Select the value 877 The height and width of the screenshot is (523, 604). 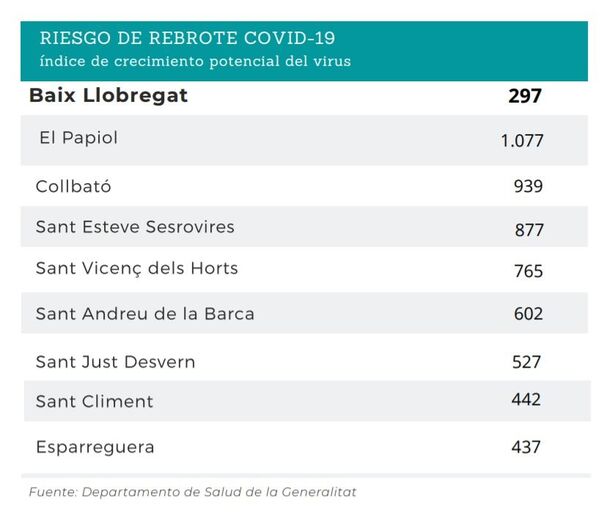click(x=529, y=230)
